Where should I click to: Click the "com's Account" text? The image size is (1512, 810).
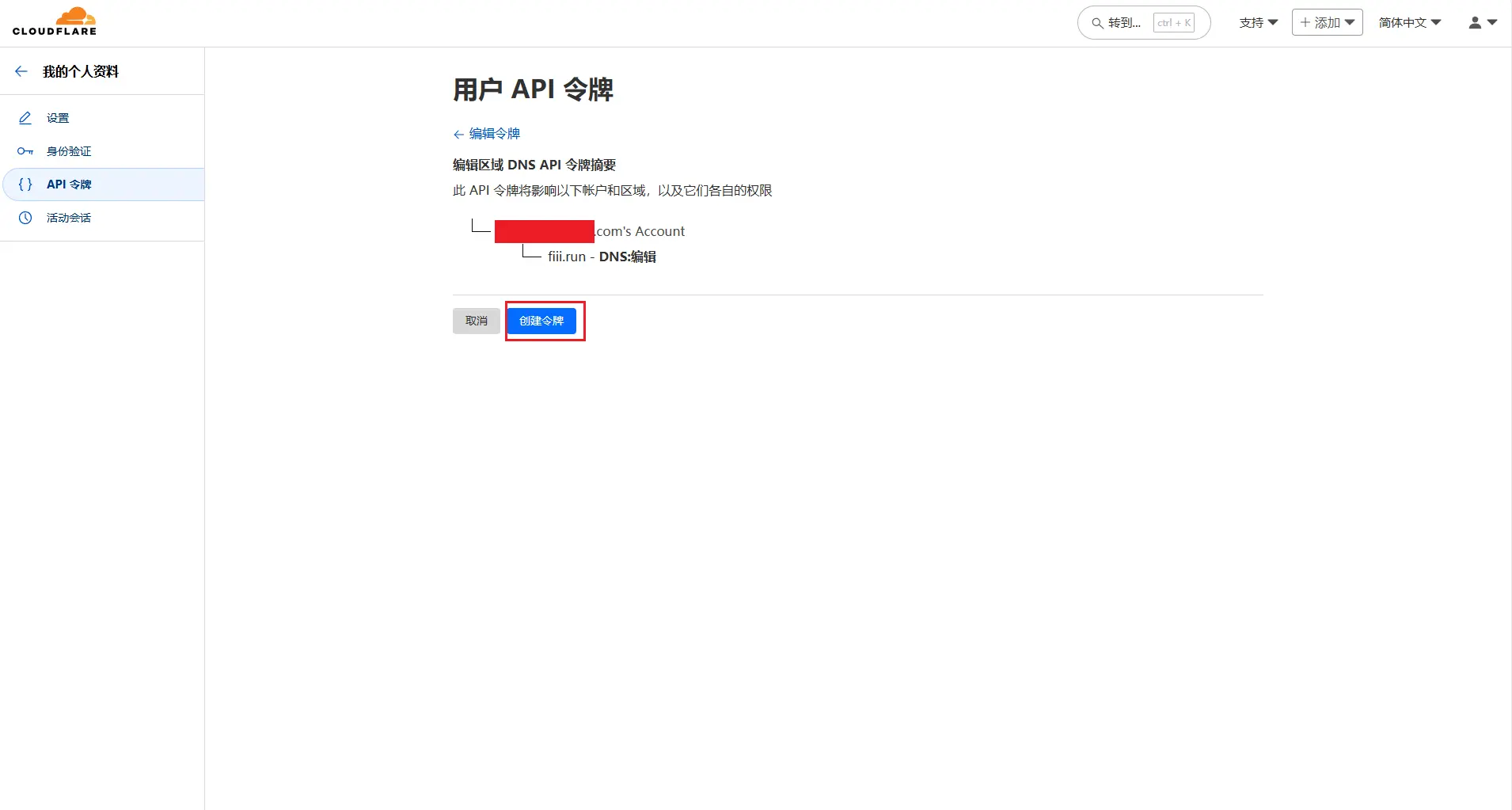[640, 231]
